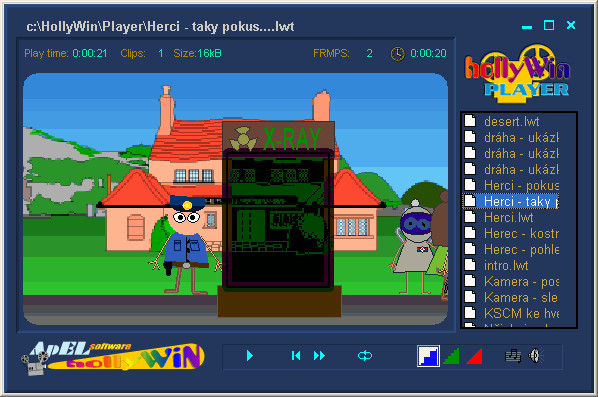Click the FRMPS value 2
The width and height of the screenshot is (598, 397).
click(369, 53)
